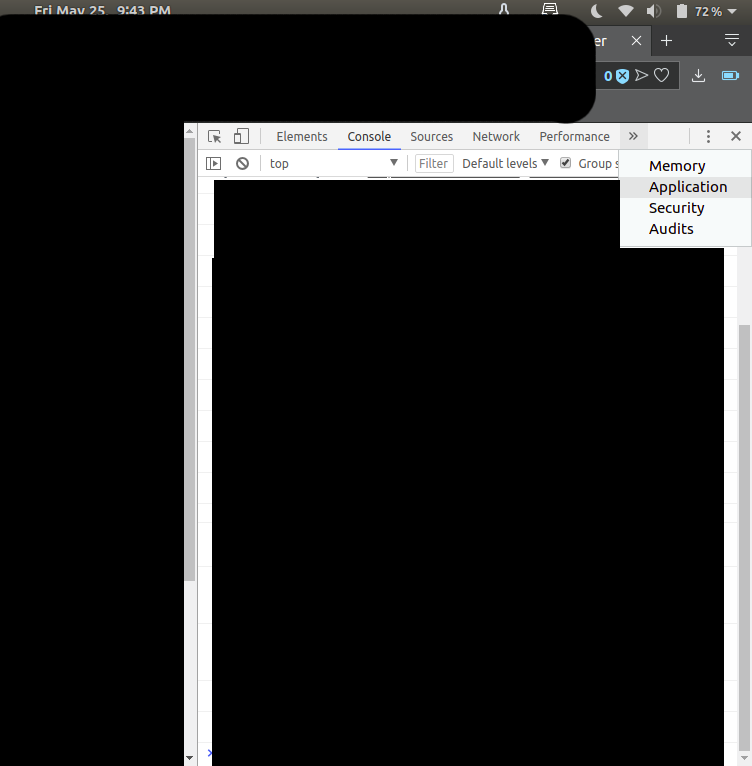Close the current browser tab
The image size is (752, 766).
point(636,41)
